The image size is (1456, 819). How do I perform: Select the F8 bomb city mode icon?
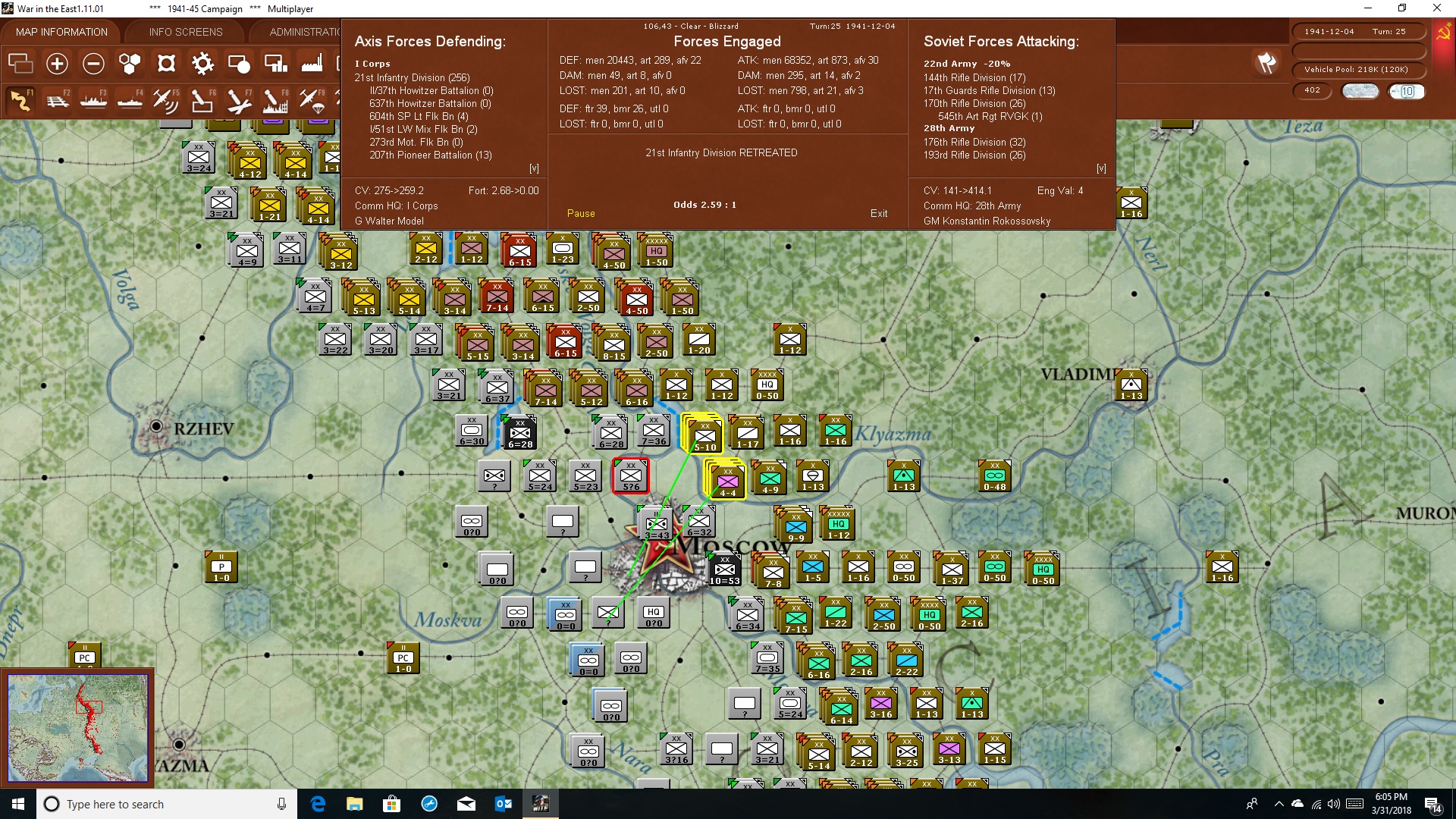click(x=275, y=100)
